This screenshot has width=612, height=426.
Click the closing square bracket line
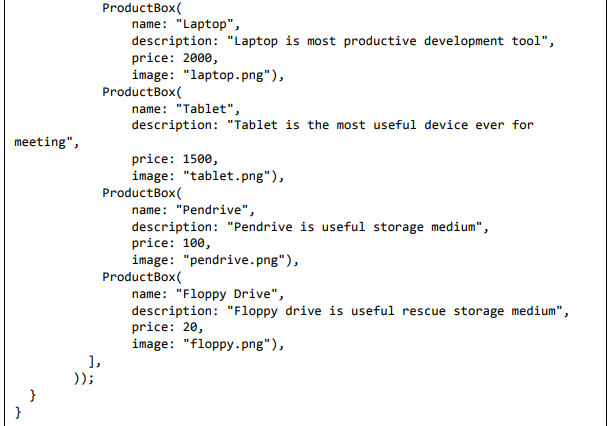point(93,361)
